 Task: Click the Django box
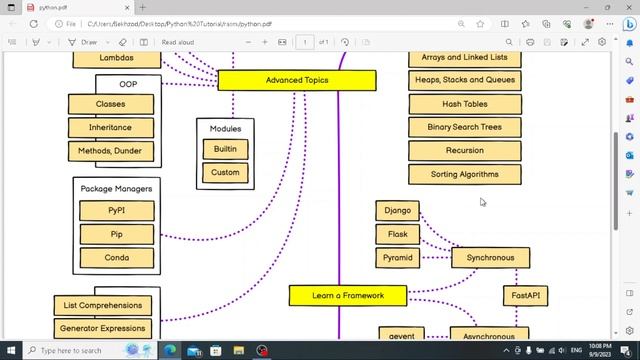(398, 211)
